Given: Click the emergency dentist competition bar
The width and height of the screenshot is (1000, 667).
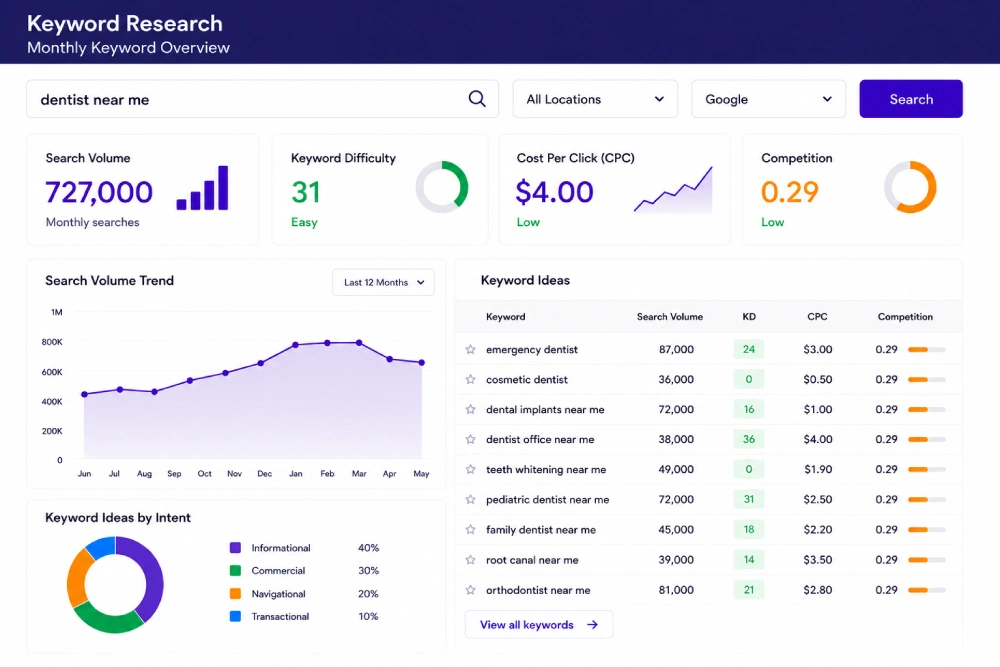Looking at the screenshot, I should pyautogui.click(x=927, y=349).
